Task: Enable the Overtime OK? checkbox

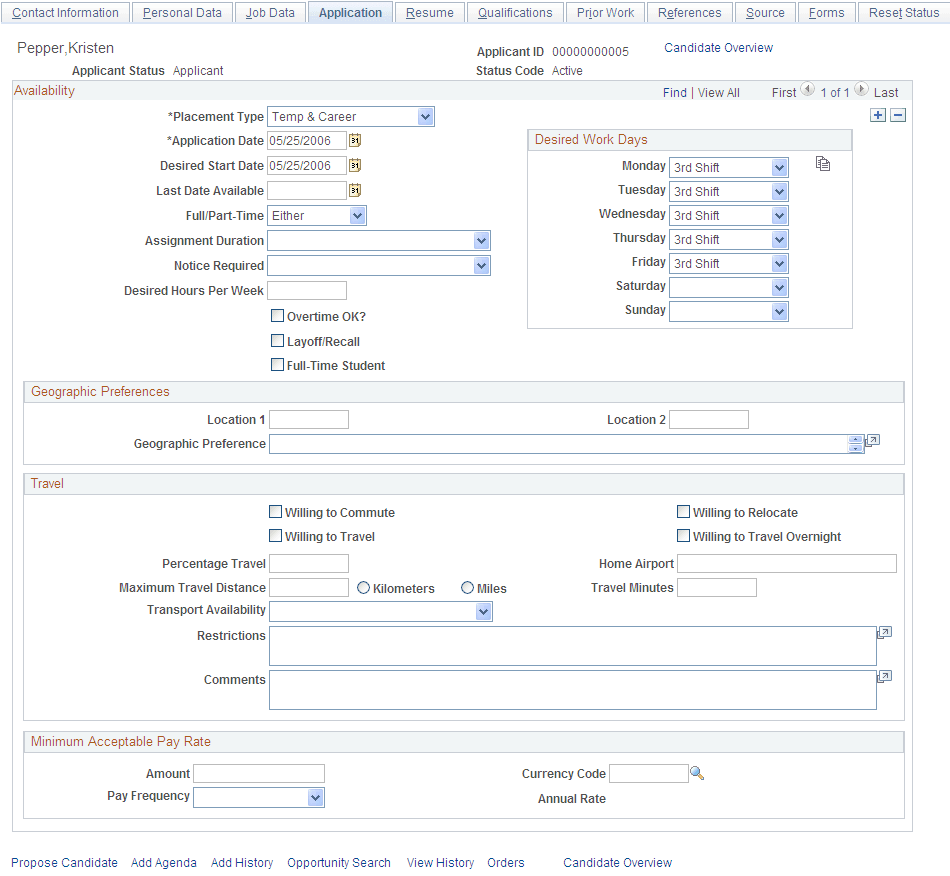Action: [x=277, y=315]
